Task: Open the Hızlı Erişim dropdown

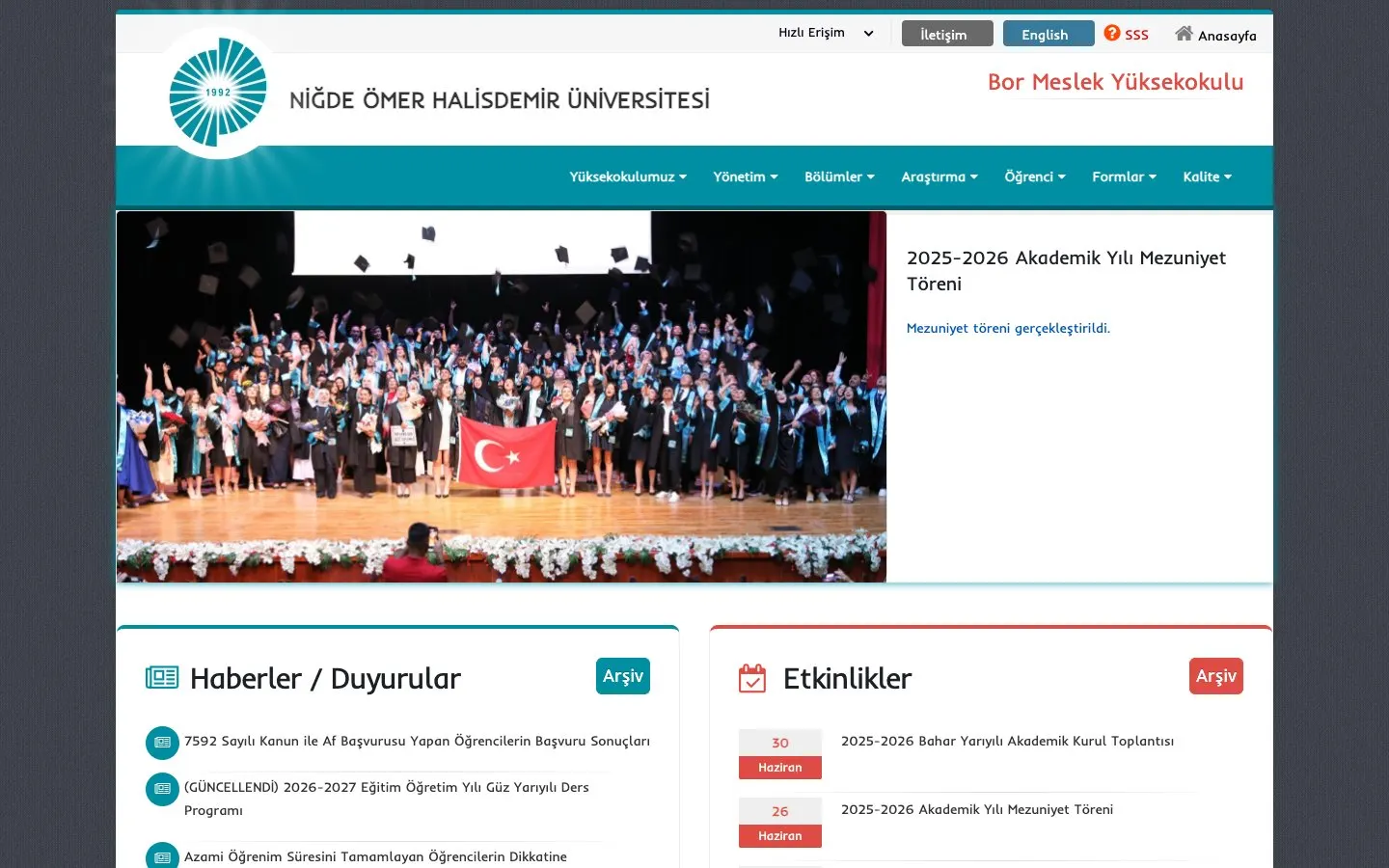Action: coord(826,33)
